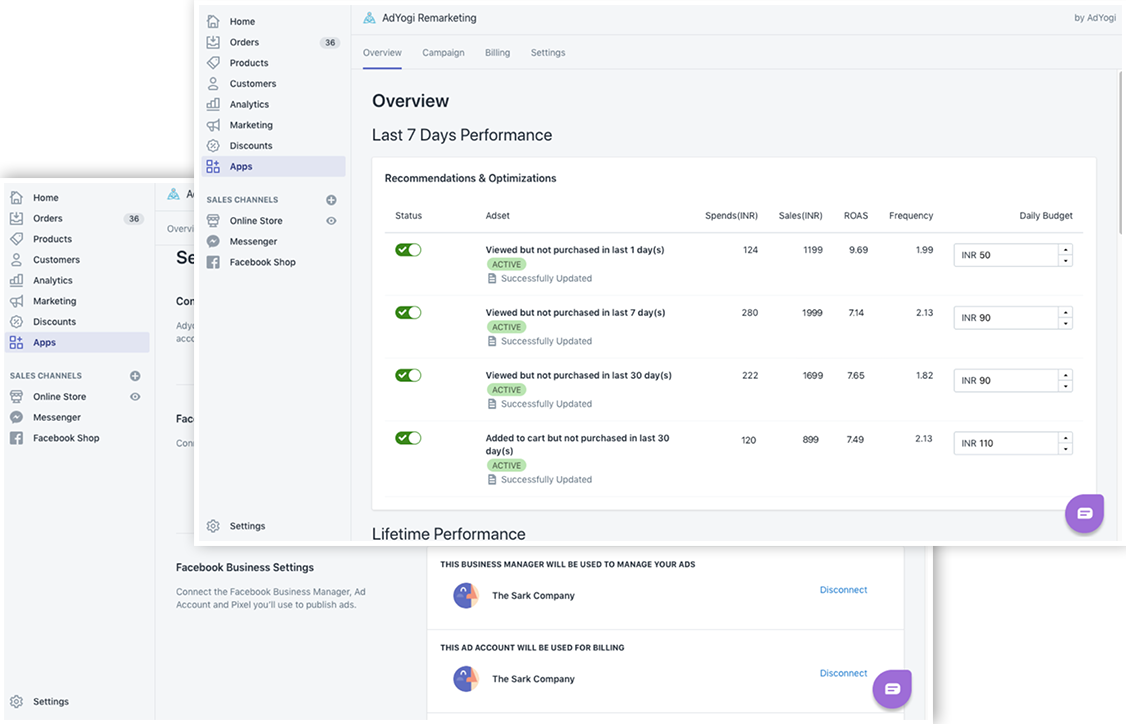Switch to the Billing tab
This screenshot has width=1126, height=724.
[x=497, y=52]
